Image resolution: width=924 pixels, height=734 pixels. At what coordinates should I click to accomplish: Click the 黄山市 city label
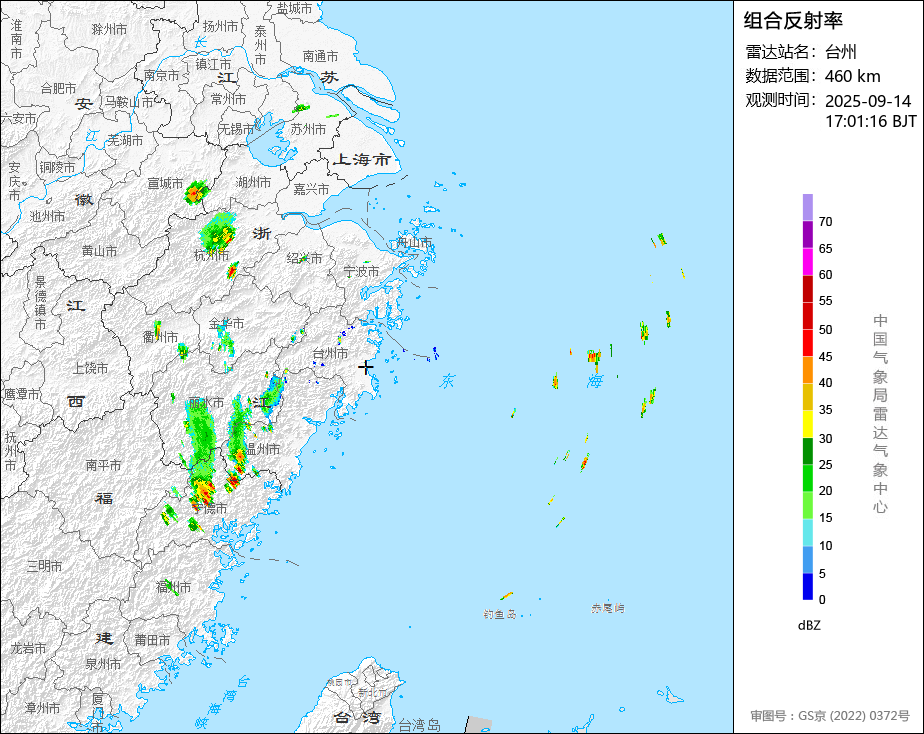99,251
